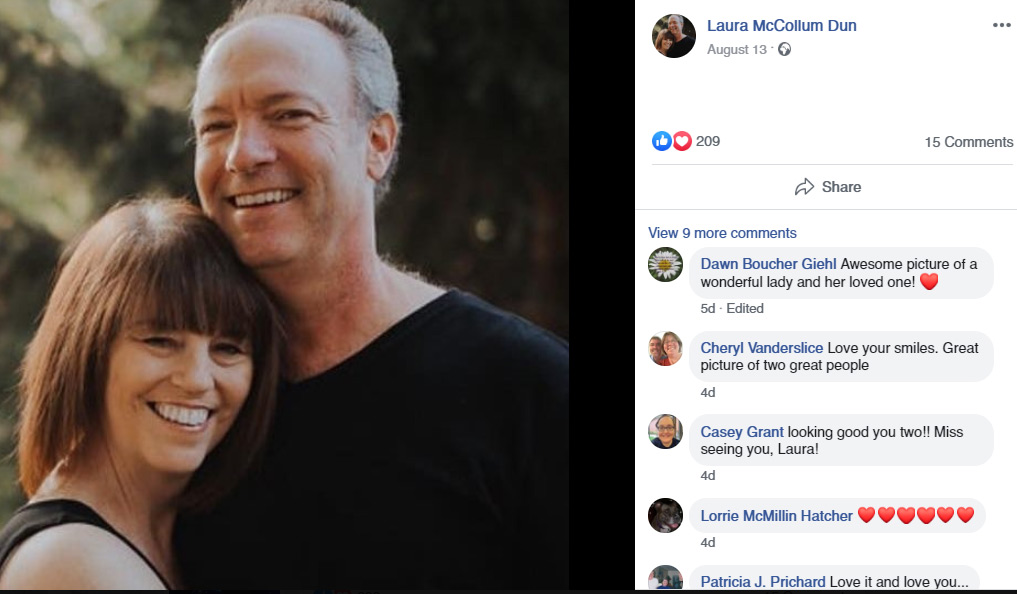Click the globe public privacy icon
This screenshot has height=594, width=1017.
point(784,49)
